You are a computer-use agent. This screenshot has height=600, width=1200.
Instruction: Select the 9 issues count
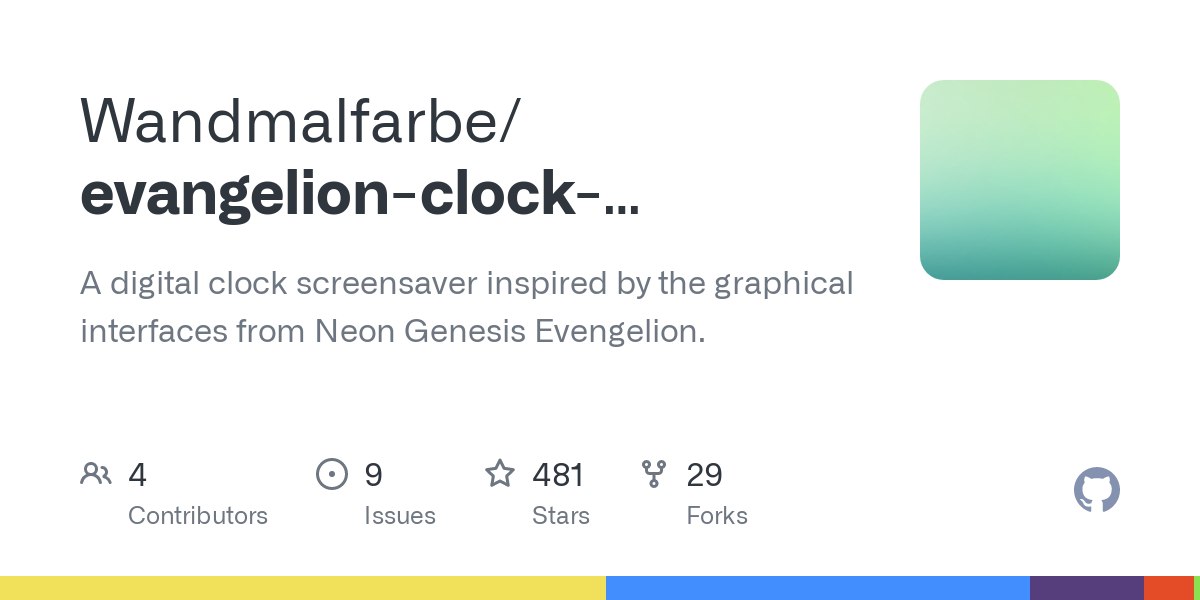point(373,474)
